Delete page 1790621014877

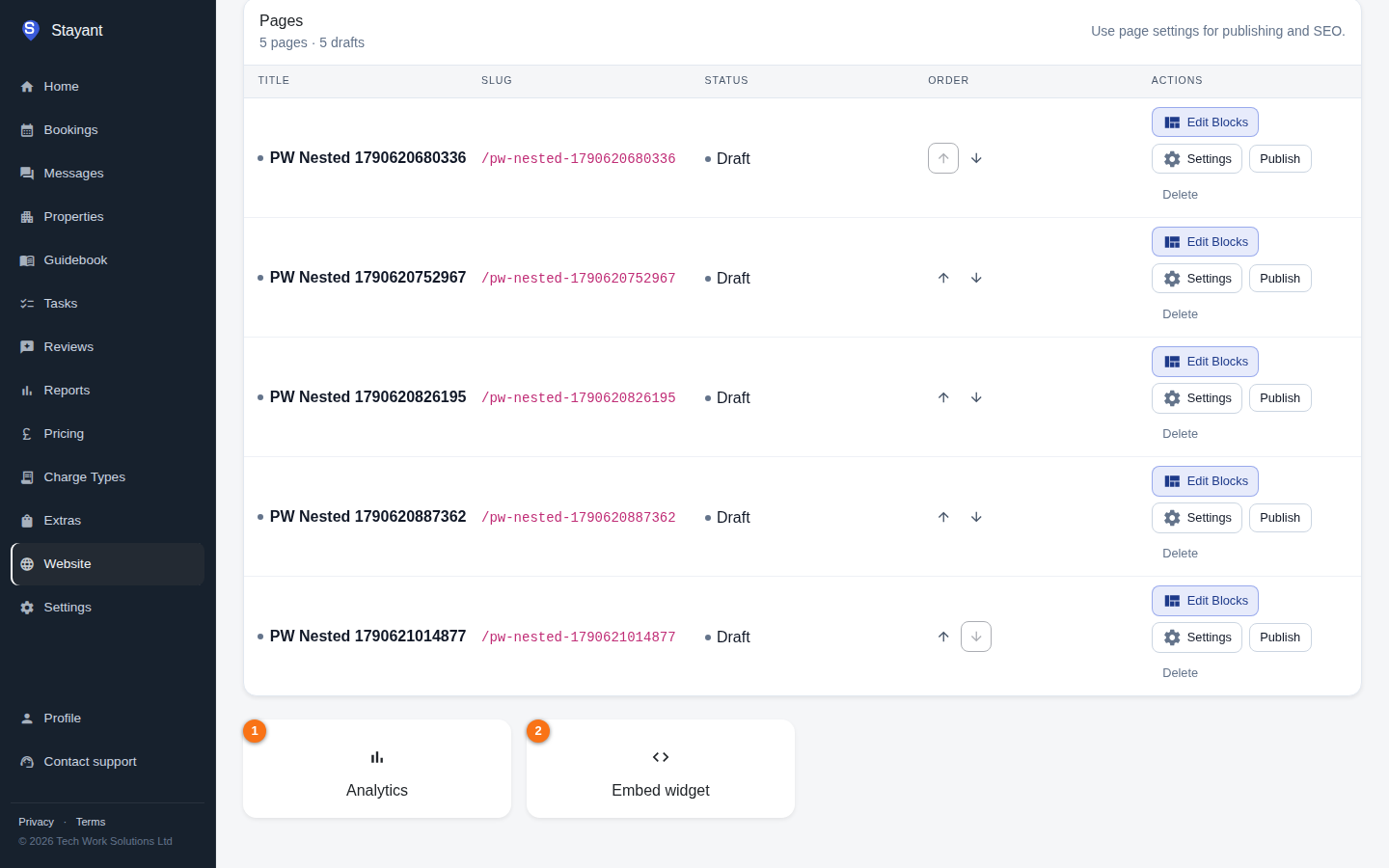pyautogui.click(x=1180, y=673)
